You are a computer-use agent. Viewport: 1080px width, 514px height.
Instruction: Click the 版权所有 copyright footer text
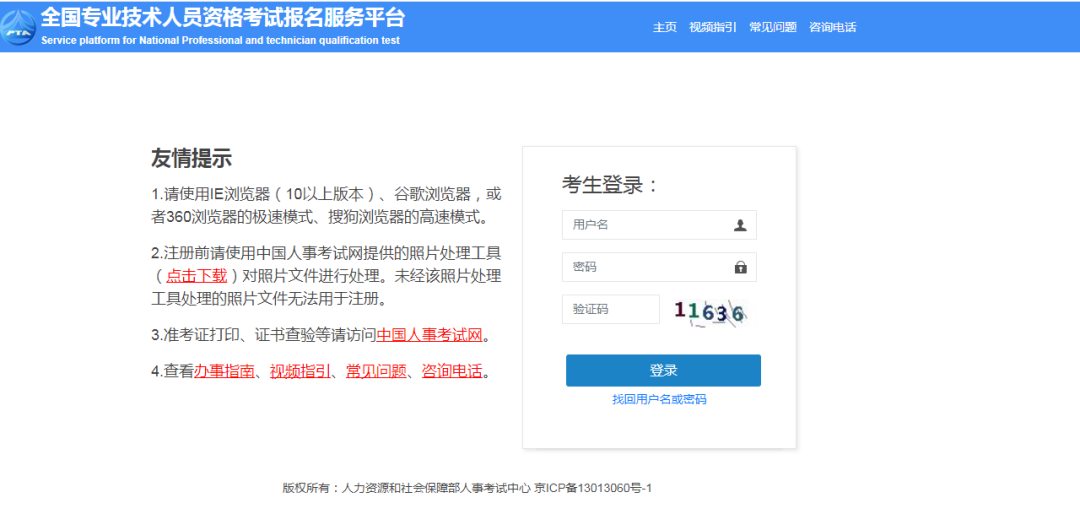[467, 488]
